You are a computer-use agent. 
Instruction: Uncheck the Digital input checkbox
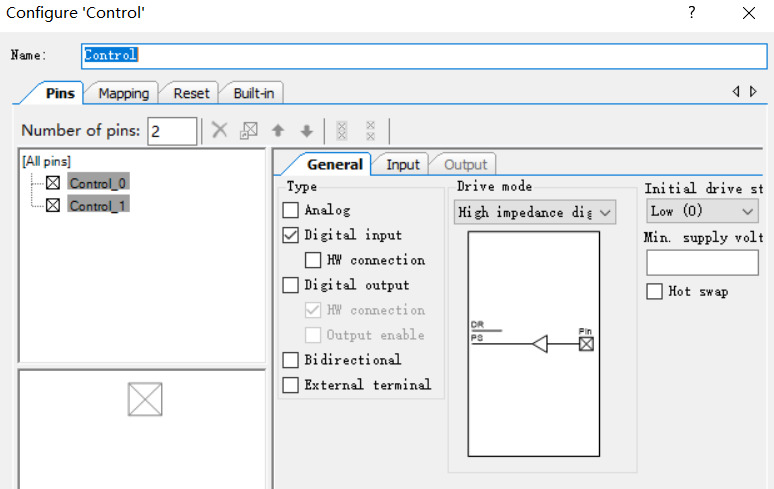pos(291,236)
